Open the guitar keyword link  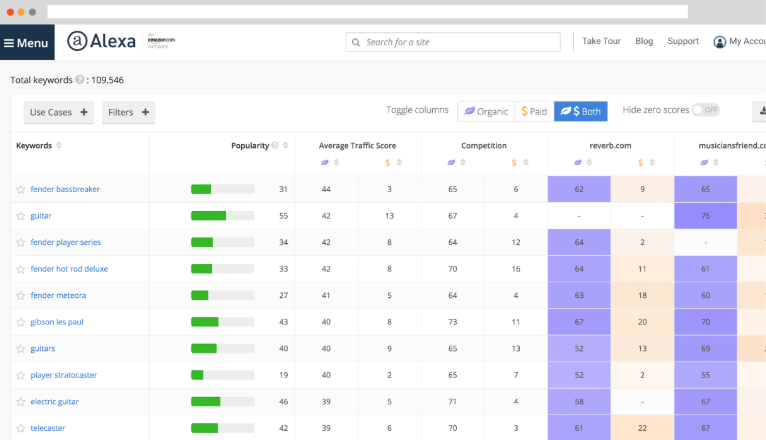[41, 216]
